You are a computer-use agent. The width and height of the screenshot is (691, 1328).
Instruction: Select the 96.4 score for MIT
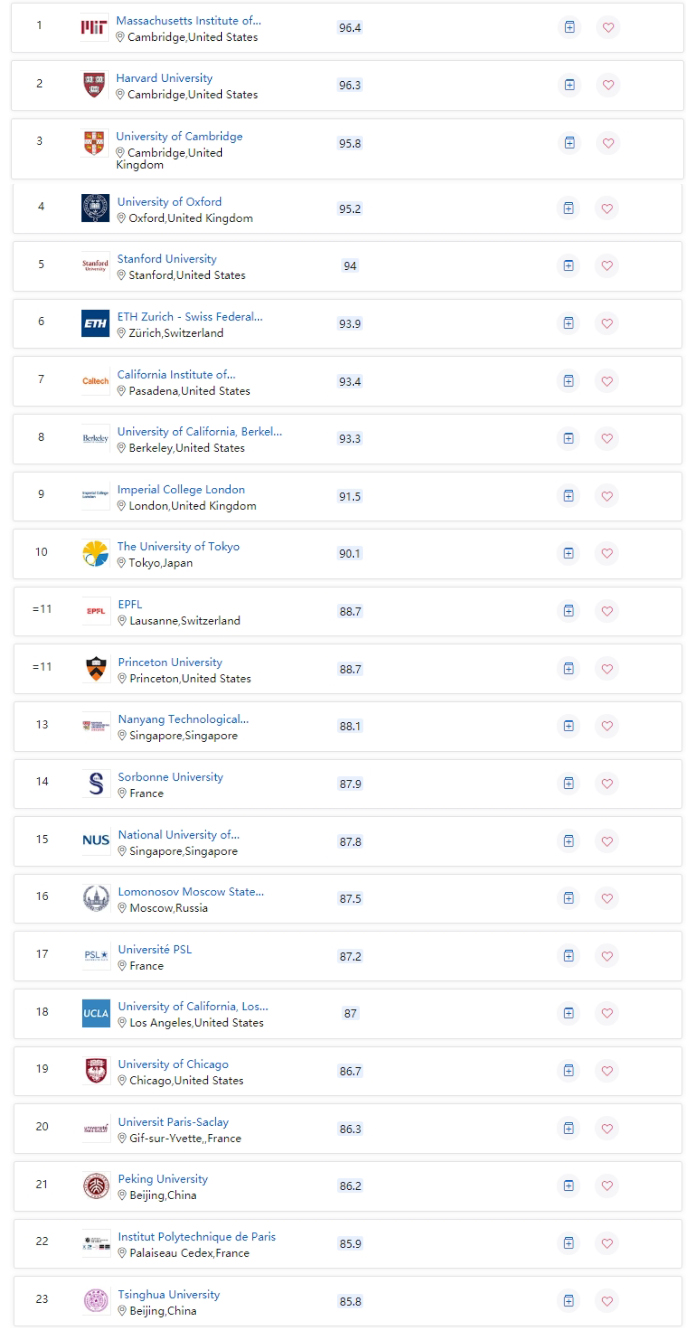pyautogui.click(x=350, y=28)
